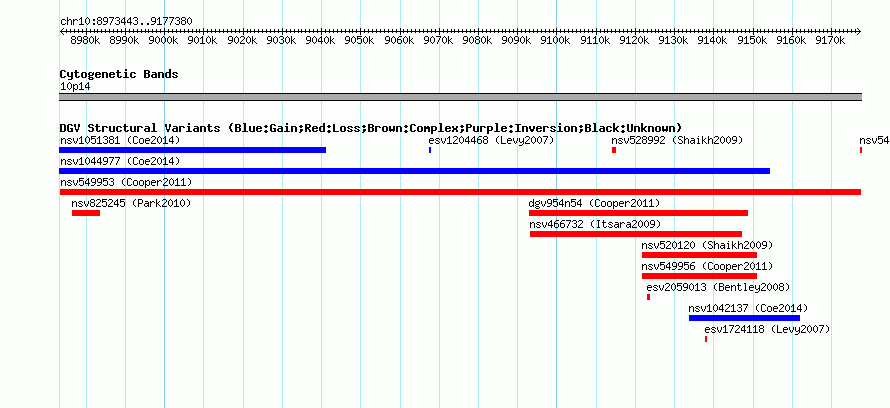Click the Cytogenetic Bands track title
The height and width of the screenshot is (408, 890).
click(119, 74)
